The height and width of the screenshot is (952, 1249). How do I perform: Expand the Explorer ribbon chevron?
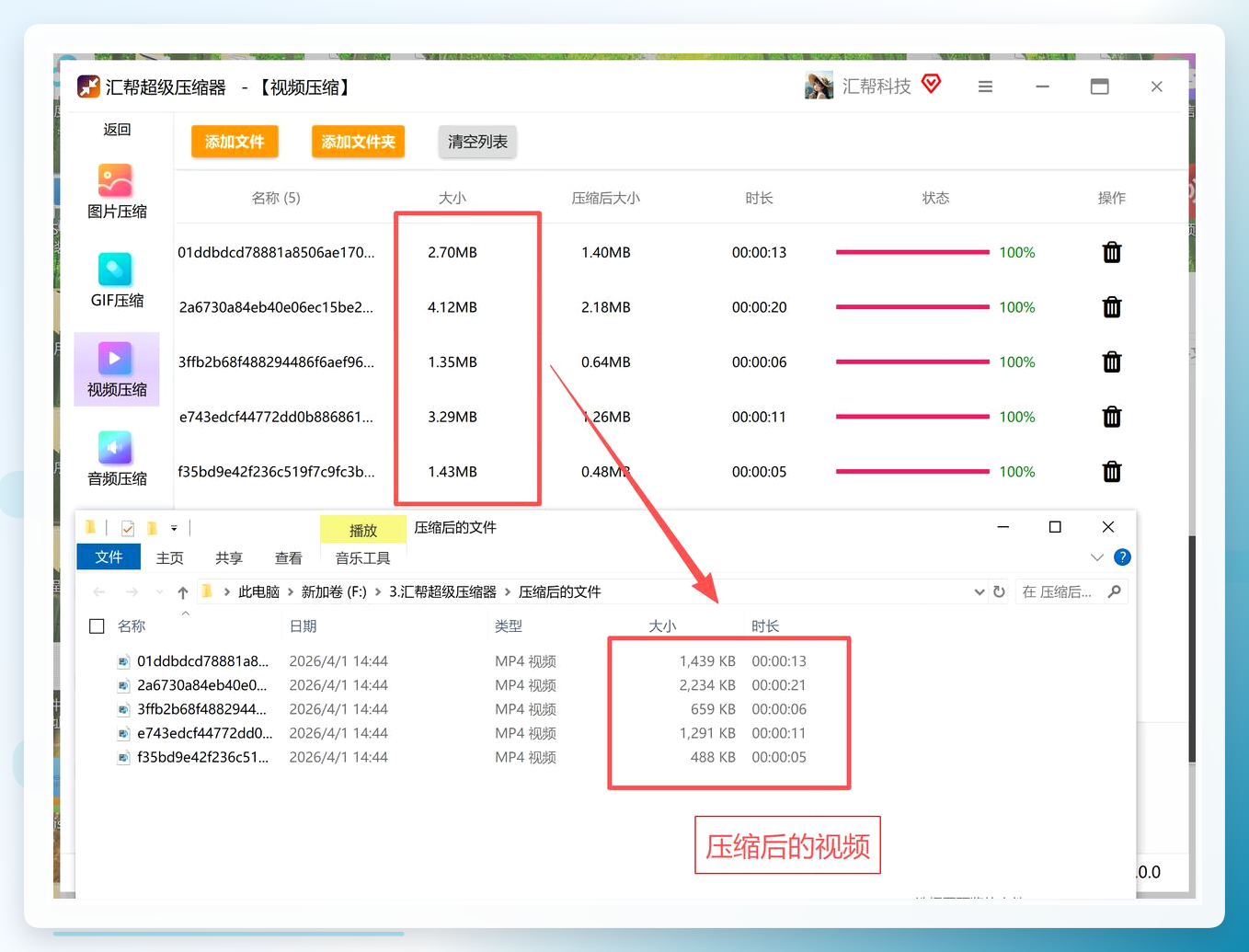[1097, 557]
